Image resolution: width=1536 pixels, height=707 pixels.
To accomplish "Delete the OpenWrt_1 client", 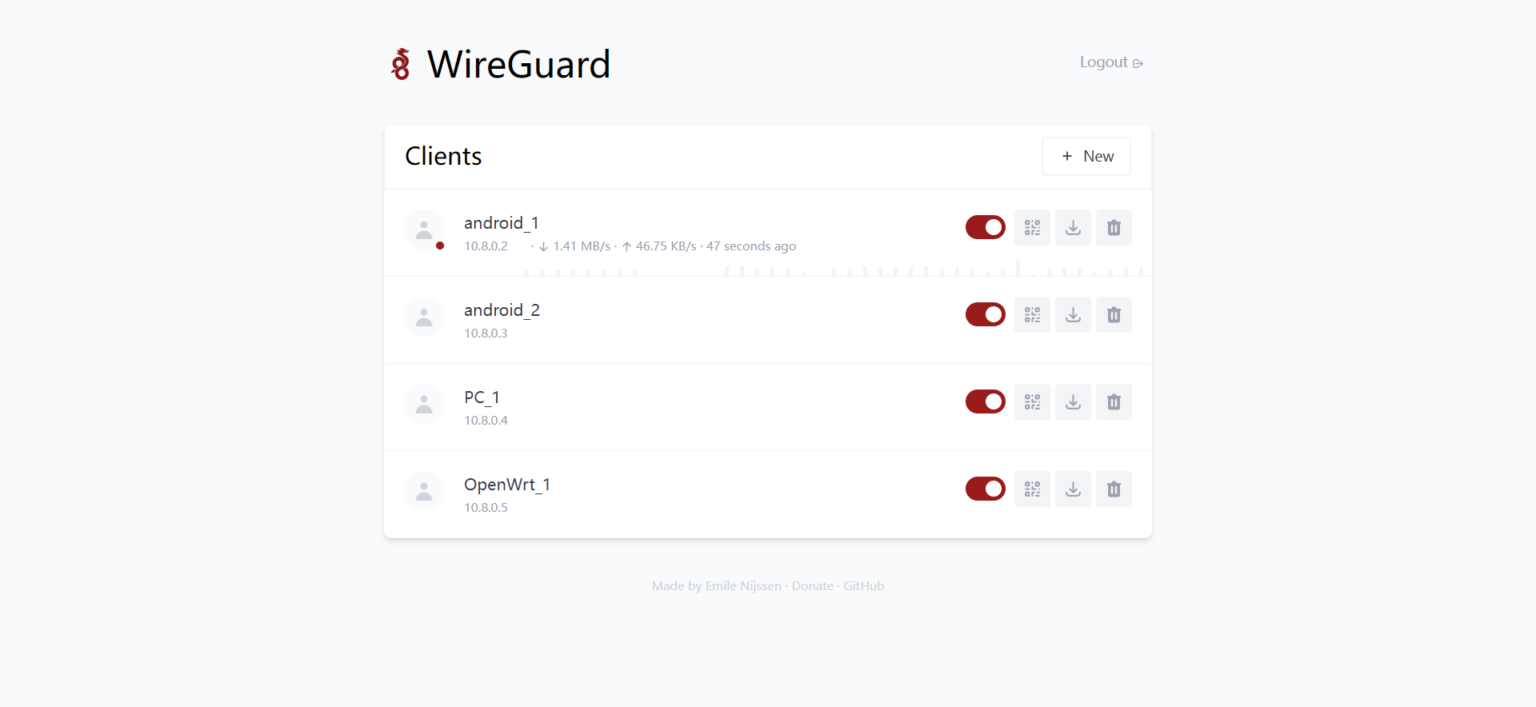I will point(1113,489).
